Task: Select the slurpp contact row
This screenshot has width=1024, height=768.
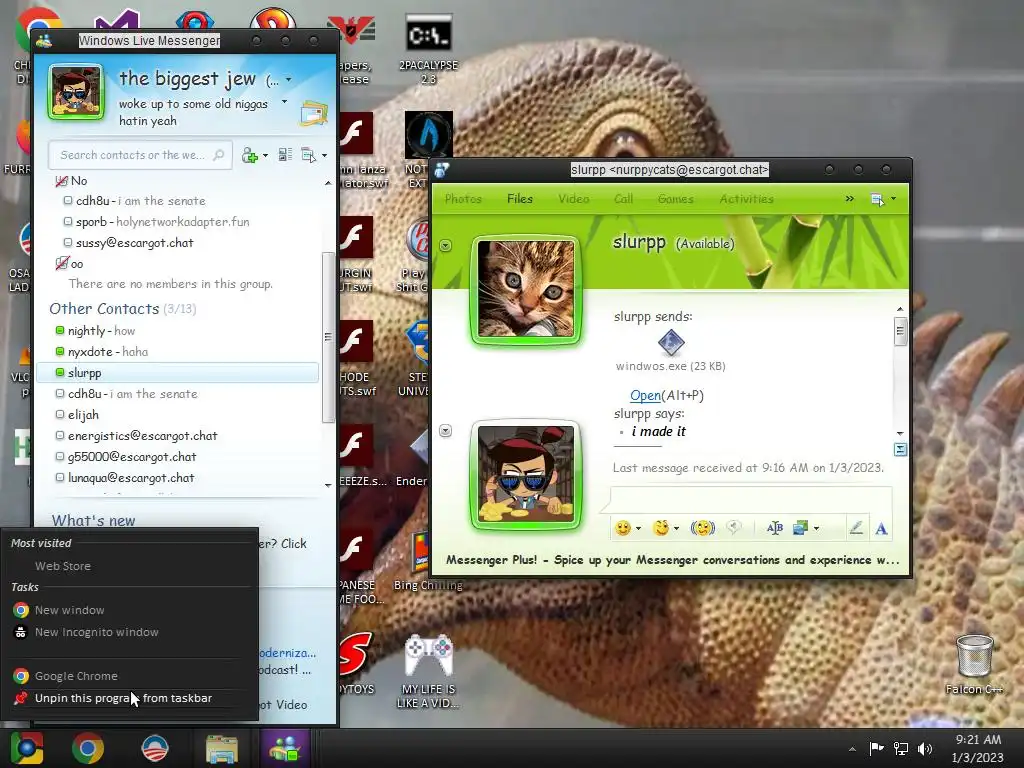Action: click(x=178, y=372)
